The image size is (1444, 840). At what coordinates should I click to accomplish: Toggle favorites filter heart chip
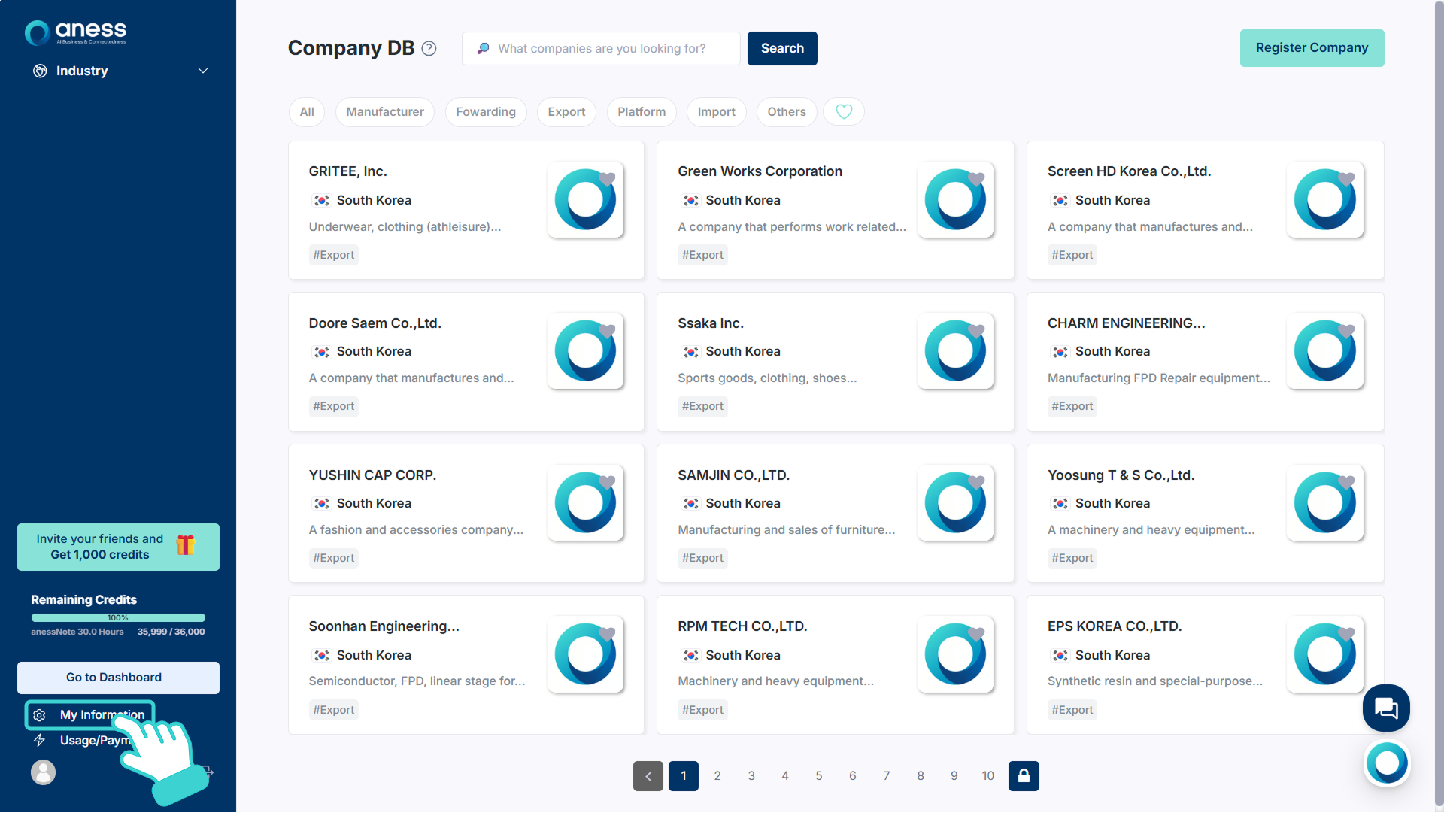[843, 111]
